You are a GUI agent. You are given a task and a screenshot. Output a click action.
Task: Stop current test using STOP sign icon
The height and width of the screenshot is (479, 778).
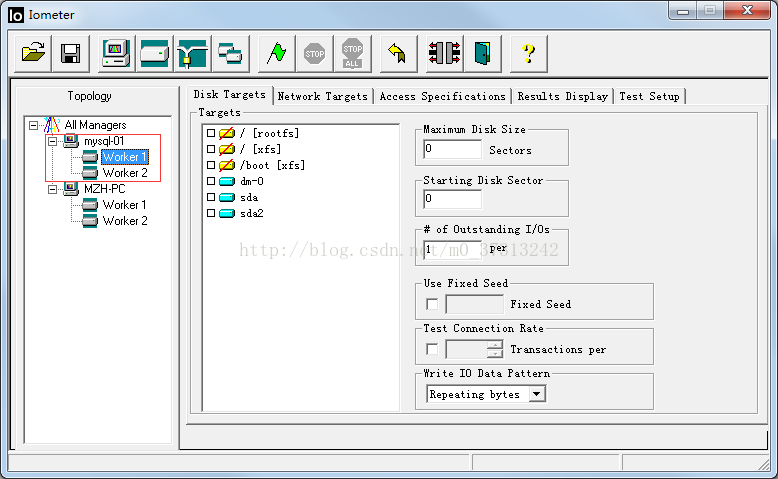click(x=315, y=53)
